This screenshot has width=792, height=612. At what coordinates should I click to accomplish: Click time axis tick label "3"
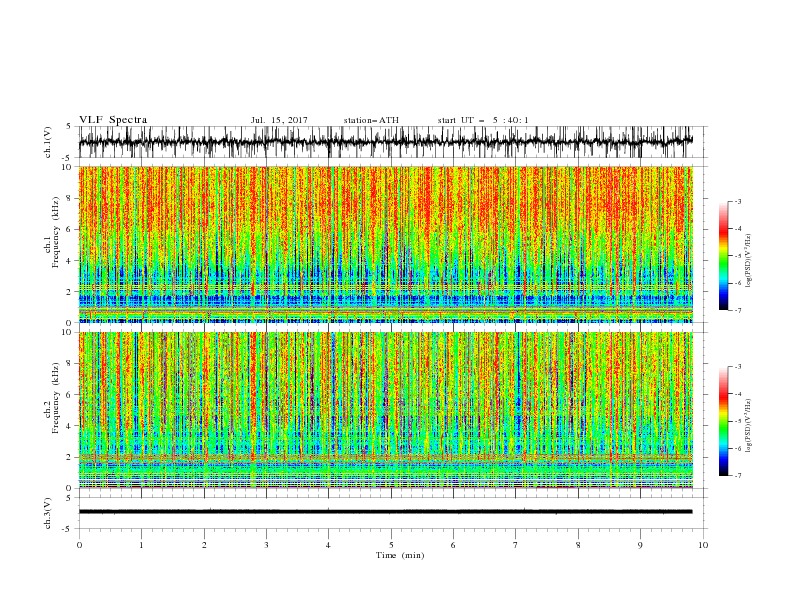pos(266,545)
